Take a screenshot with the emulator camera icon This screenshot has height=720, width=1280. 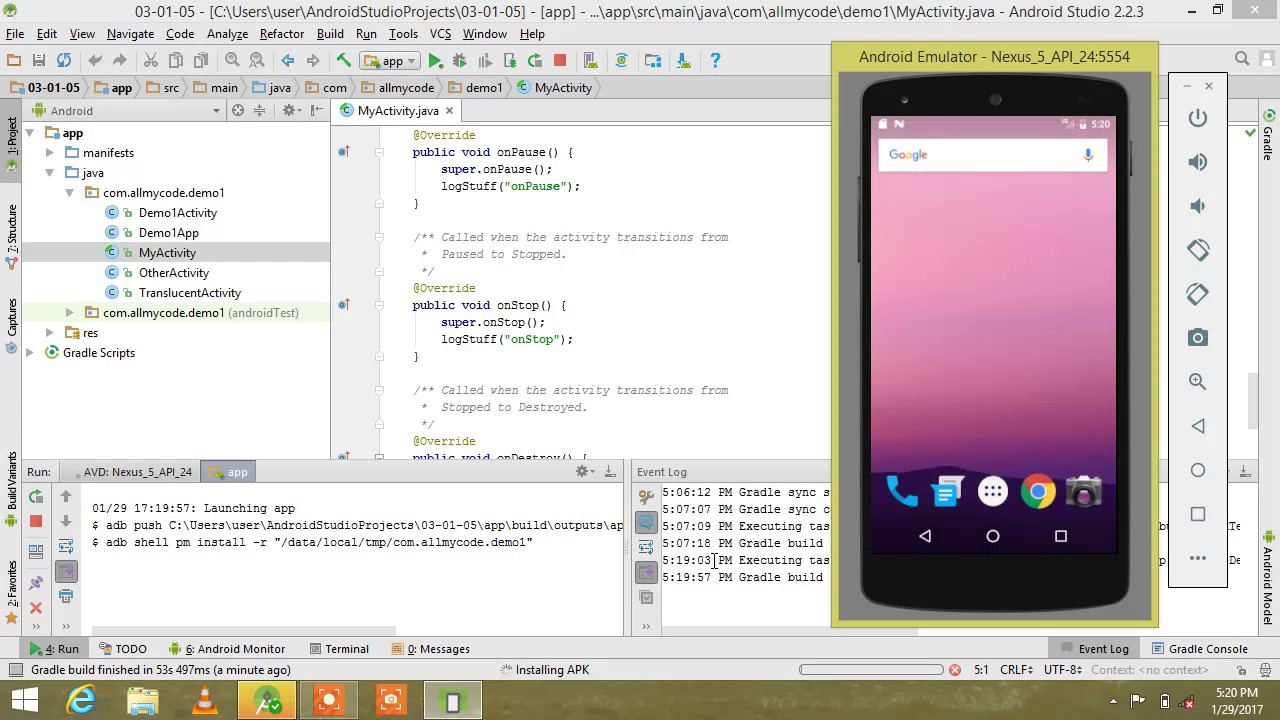tap(1197, 338)
